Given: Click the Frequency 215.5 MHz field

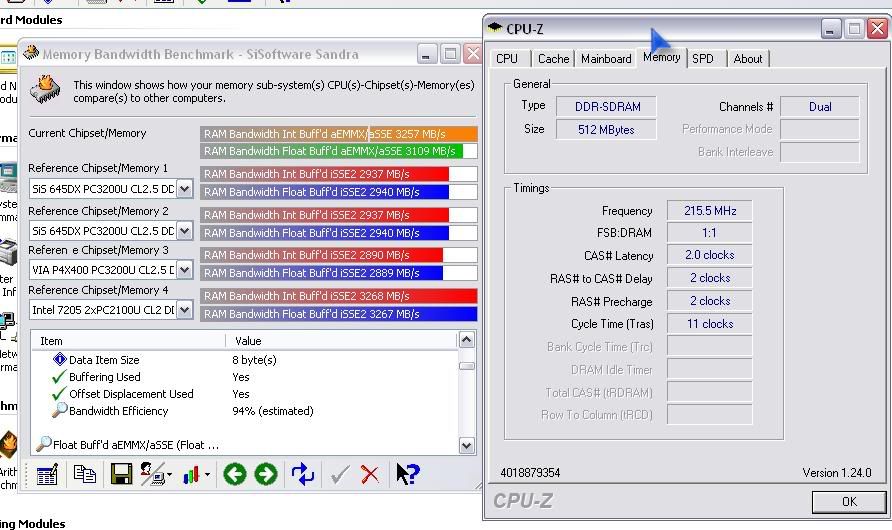Looking at the screenshot, I should tap(709, 211).
